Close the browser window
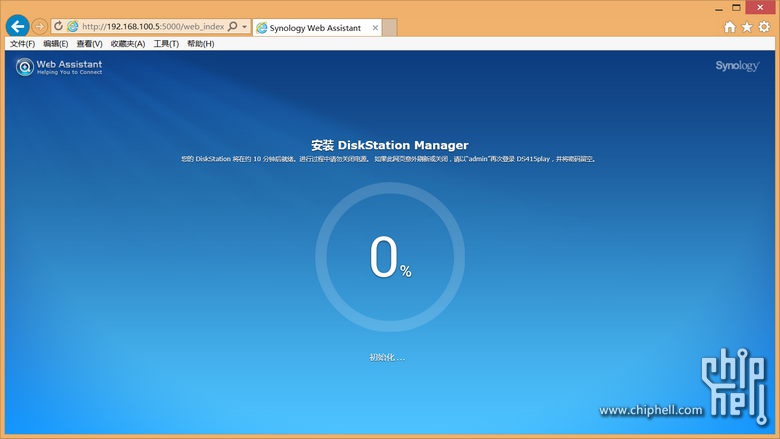 point(760,7)
